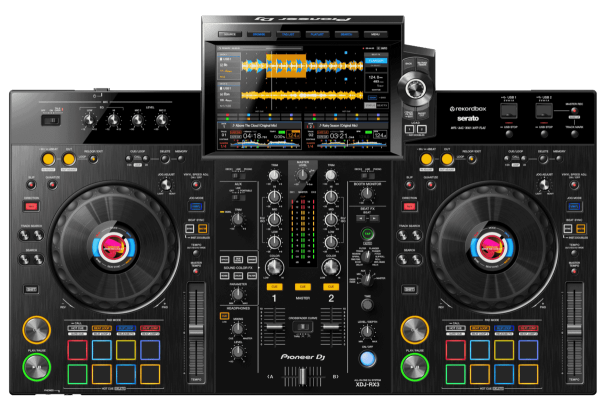This screenshot has height=407, width=600.
Task: Toggle QUANTIZE on deck 1
Action: pyautogui.click(x=52, y=185)
